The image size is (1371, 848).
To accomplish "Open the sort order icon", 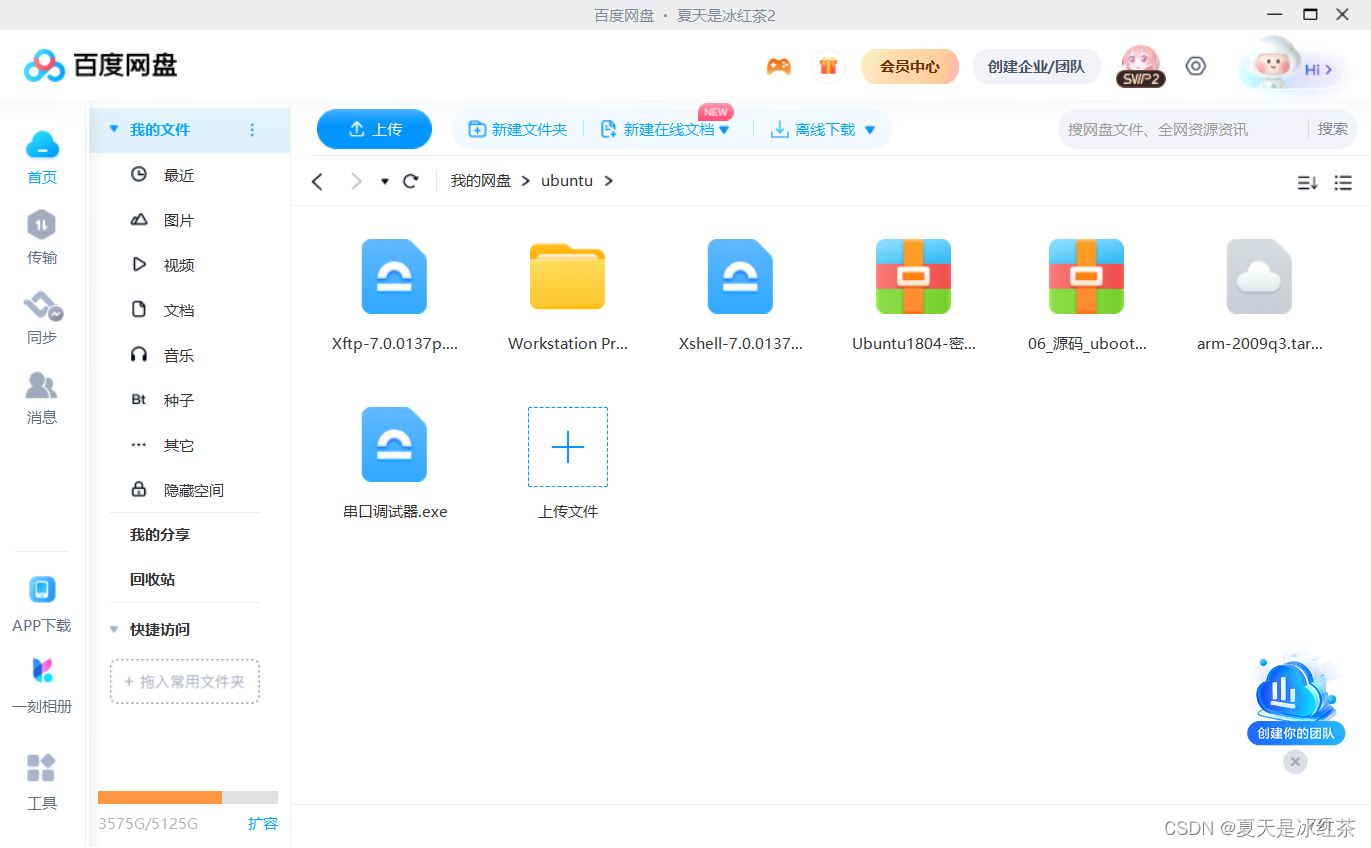I will point(1307,182).
